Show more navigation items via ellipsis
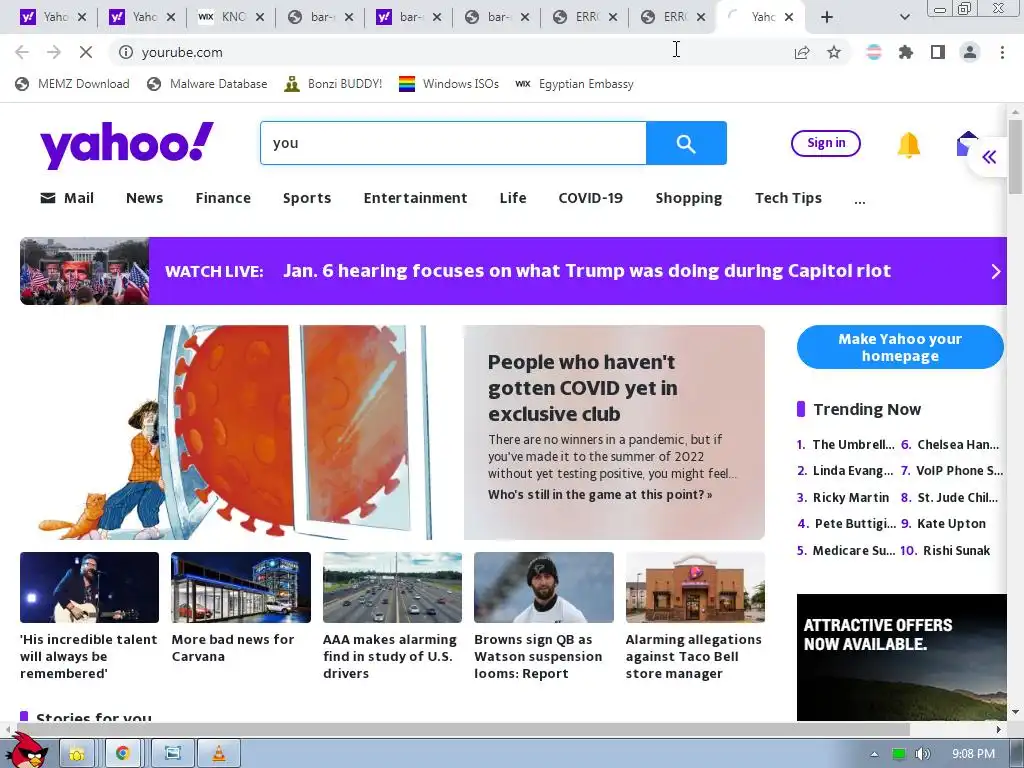This screenshot has width=1024, height=768. pos(859,200)
